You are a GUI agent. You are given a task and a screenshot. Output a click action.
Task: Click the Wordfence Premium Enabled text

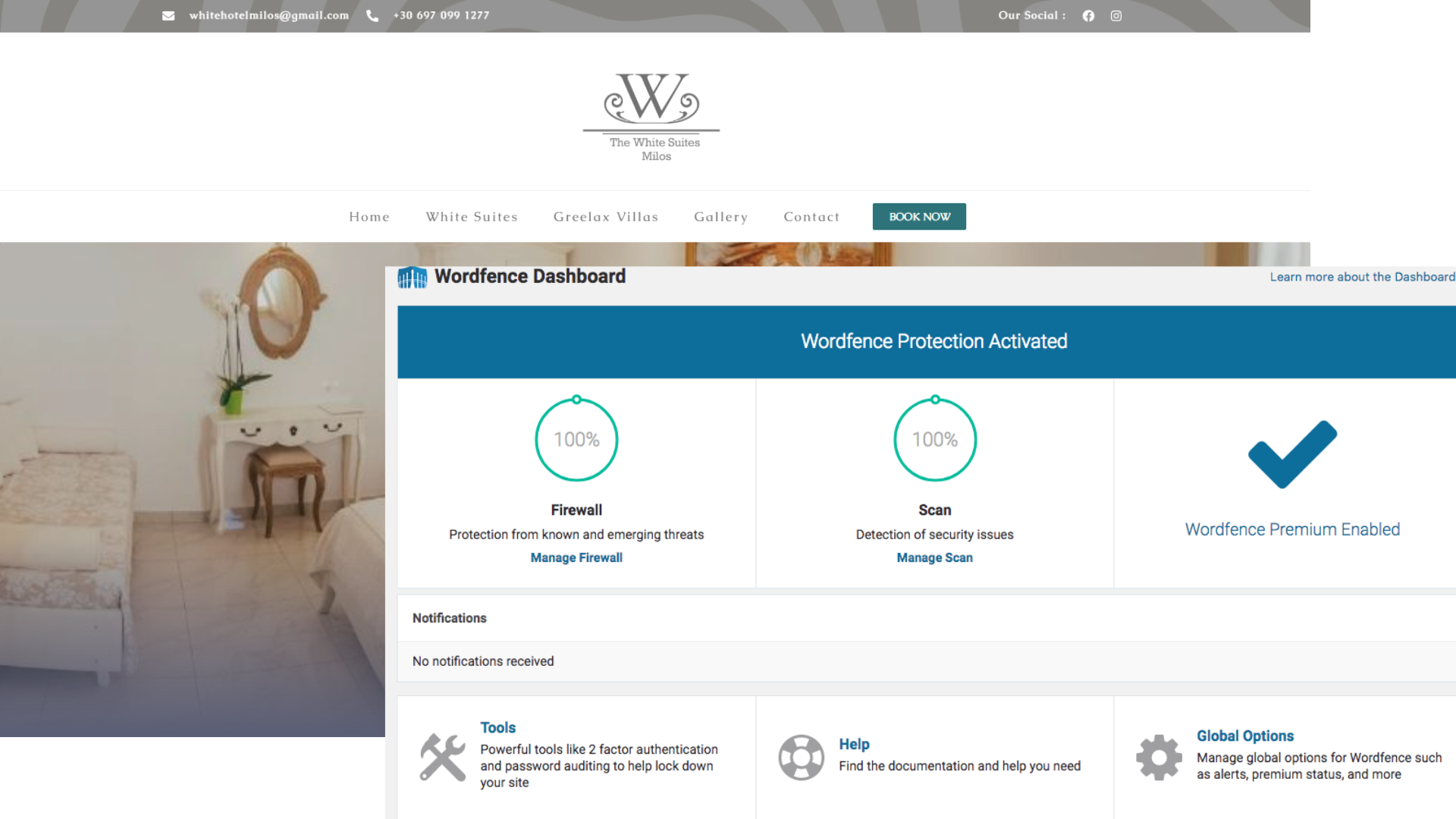[1292, 529]
